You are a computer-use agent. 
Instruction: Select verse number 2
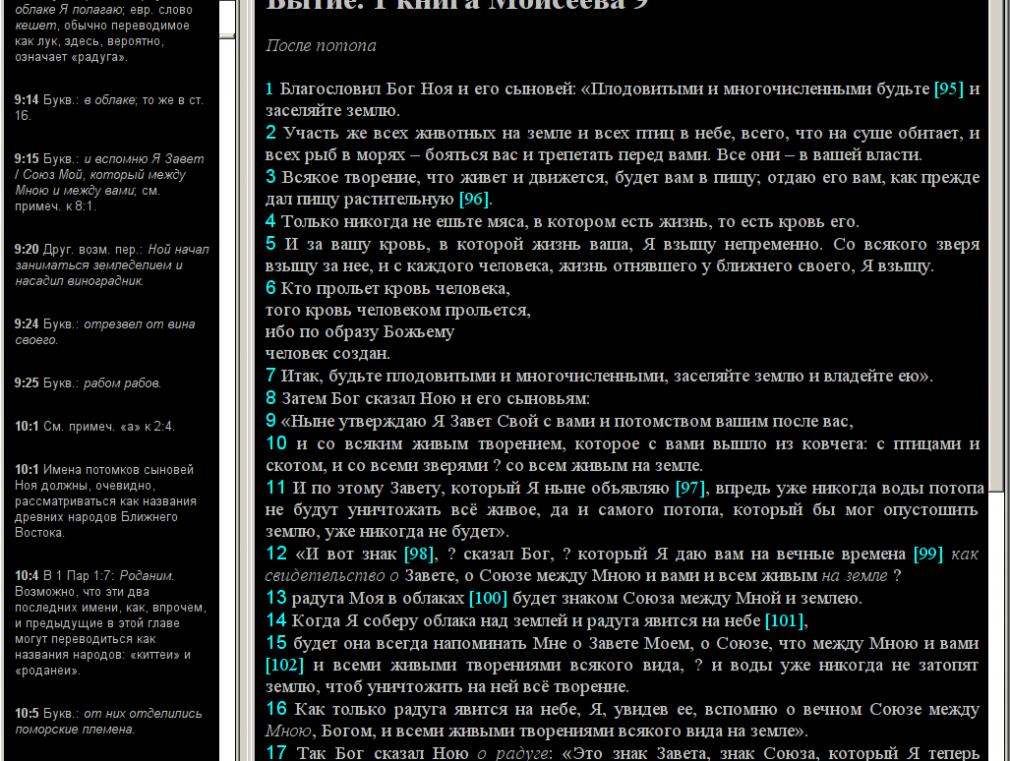pyautogui.click(x=271, y=133)
